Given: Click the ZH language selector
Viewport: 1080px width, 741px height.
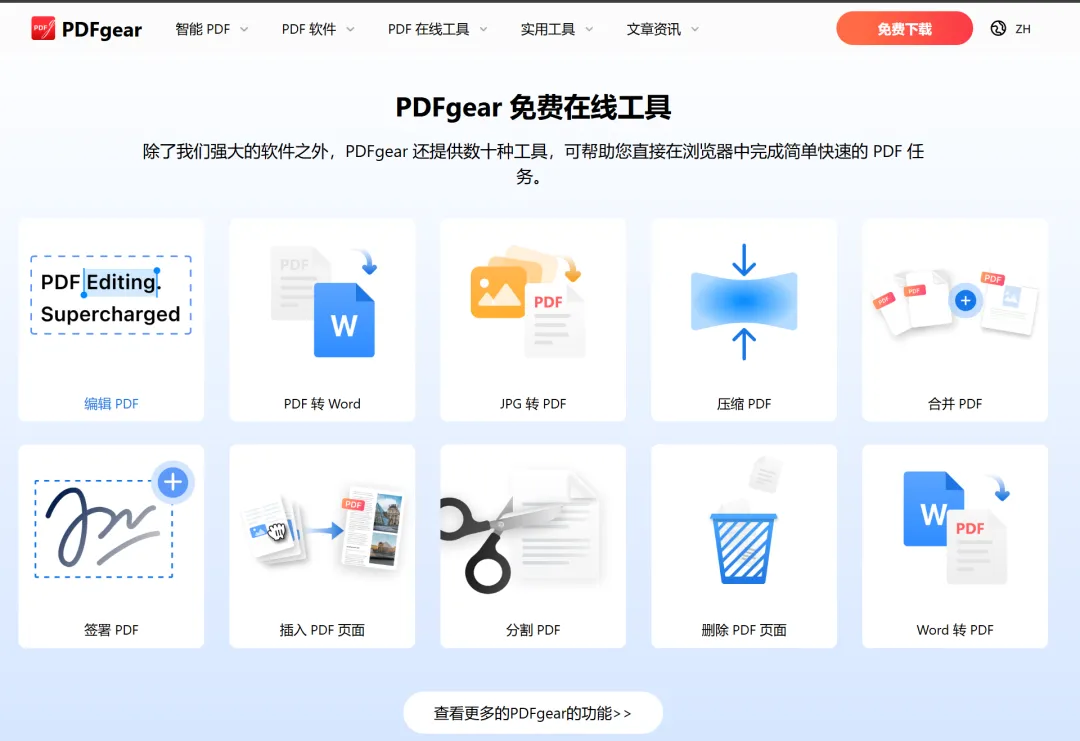Looking at the screenshot, I should click(1023, 29).
